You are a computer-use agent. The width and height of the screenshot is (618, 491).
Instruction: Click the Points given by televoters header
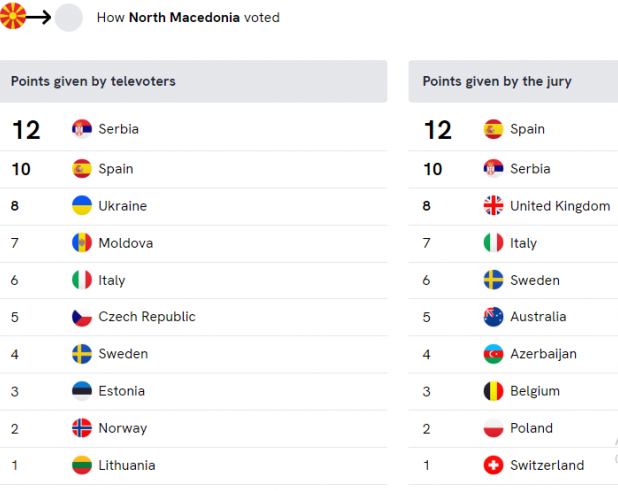coord(194,82)
